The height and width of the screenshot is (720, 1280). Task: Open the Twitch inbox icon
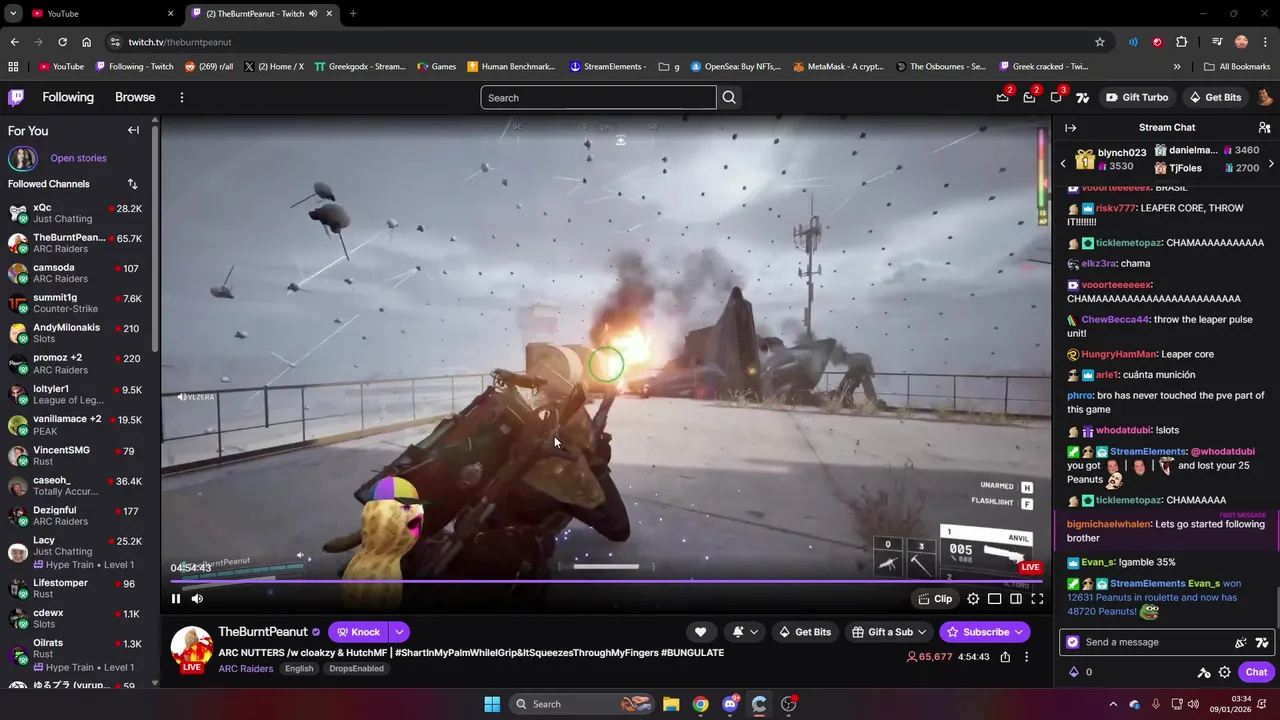click(1029, 97)
